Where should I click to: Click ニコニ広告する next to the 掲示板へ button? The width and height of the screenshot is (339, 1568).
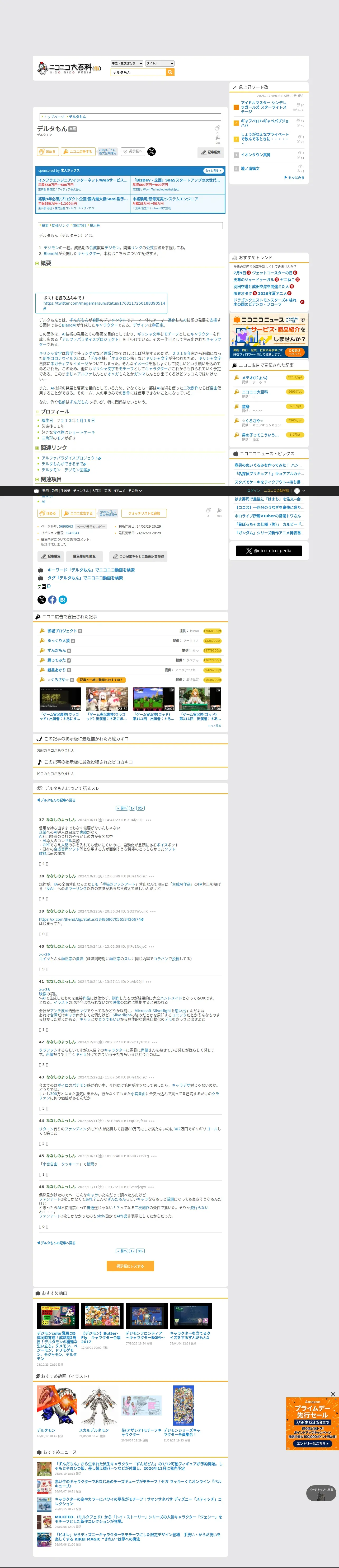(78, 152)
